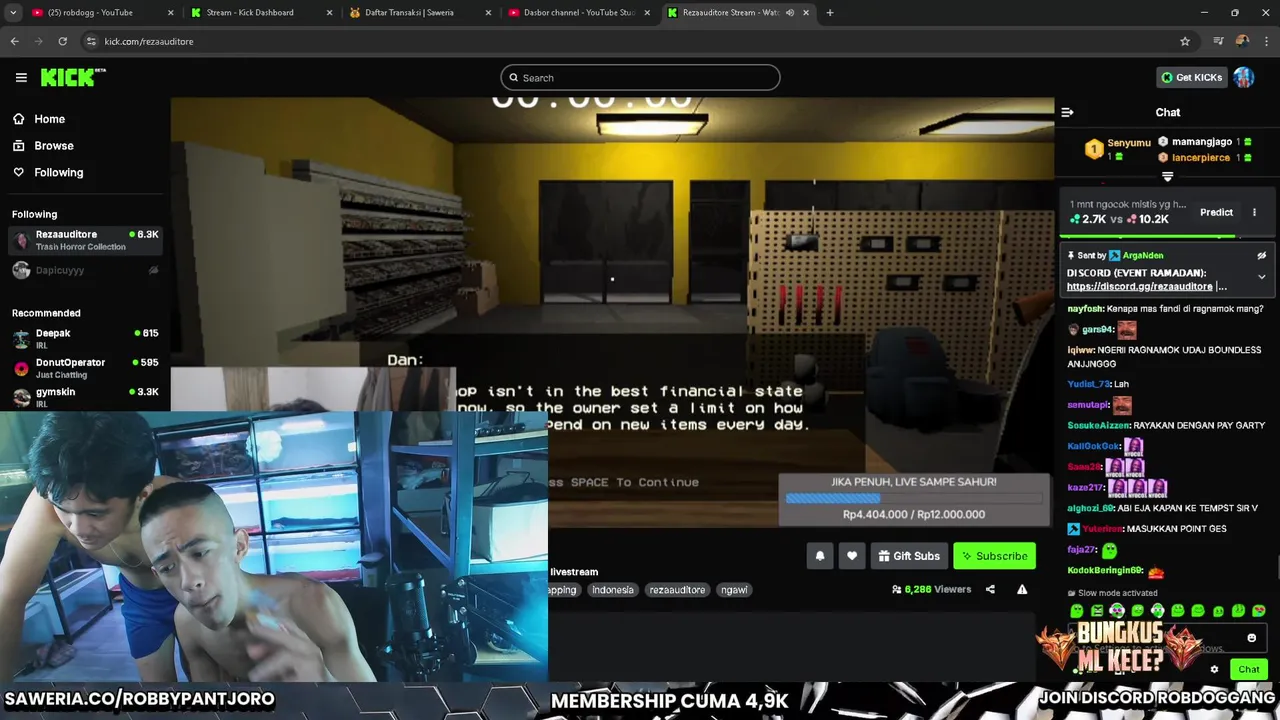The width and height of the screenshot is (1280, 720).
Task: Click the rezaauditore tag
Action: click(x=677, y=590)
